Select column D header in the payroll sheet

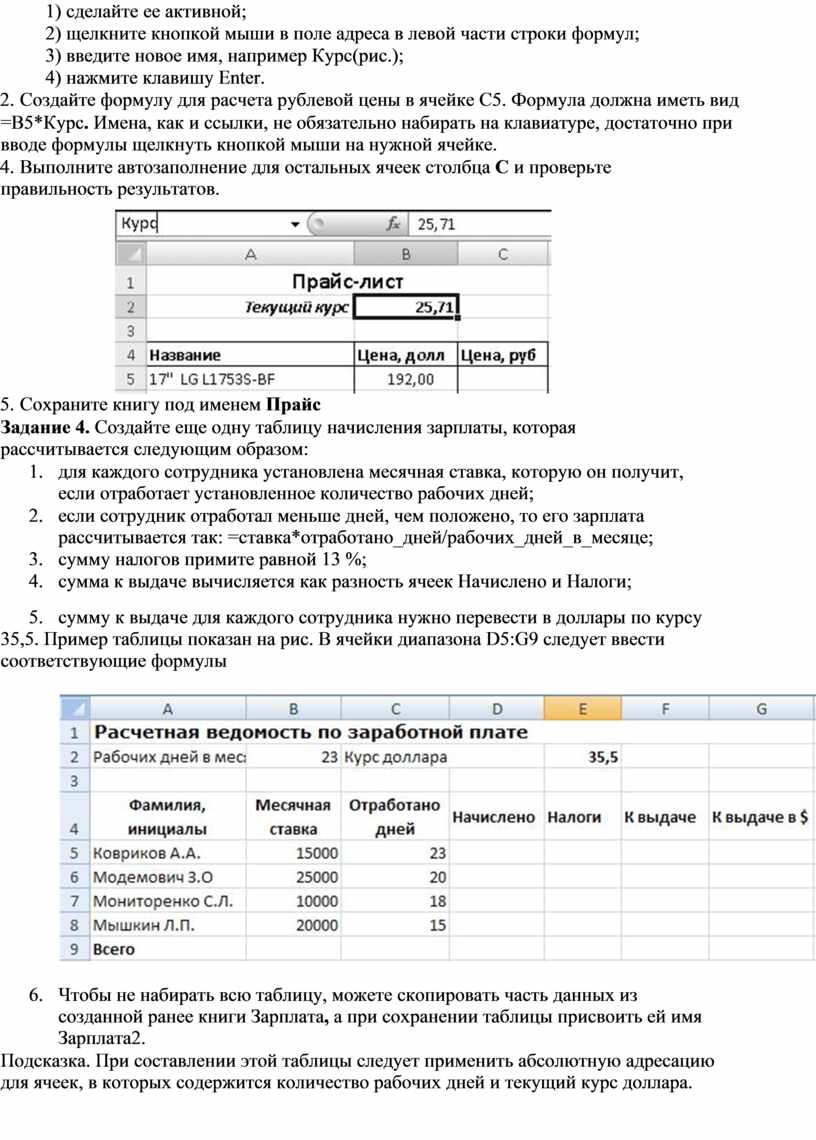[x=496, y=708]
